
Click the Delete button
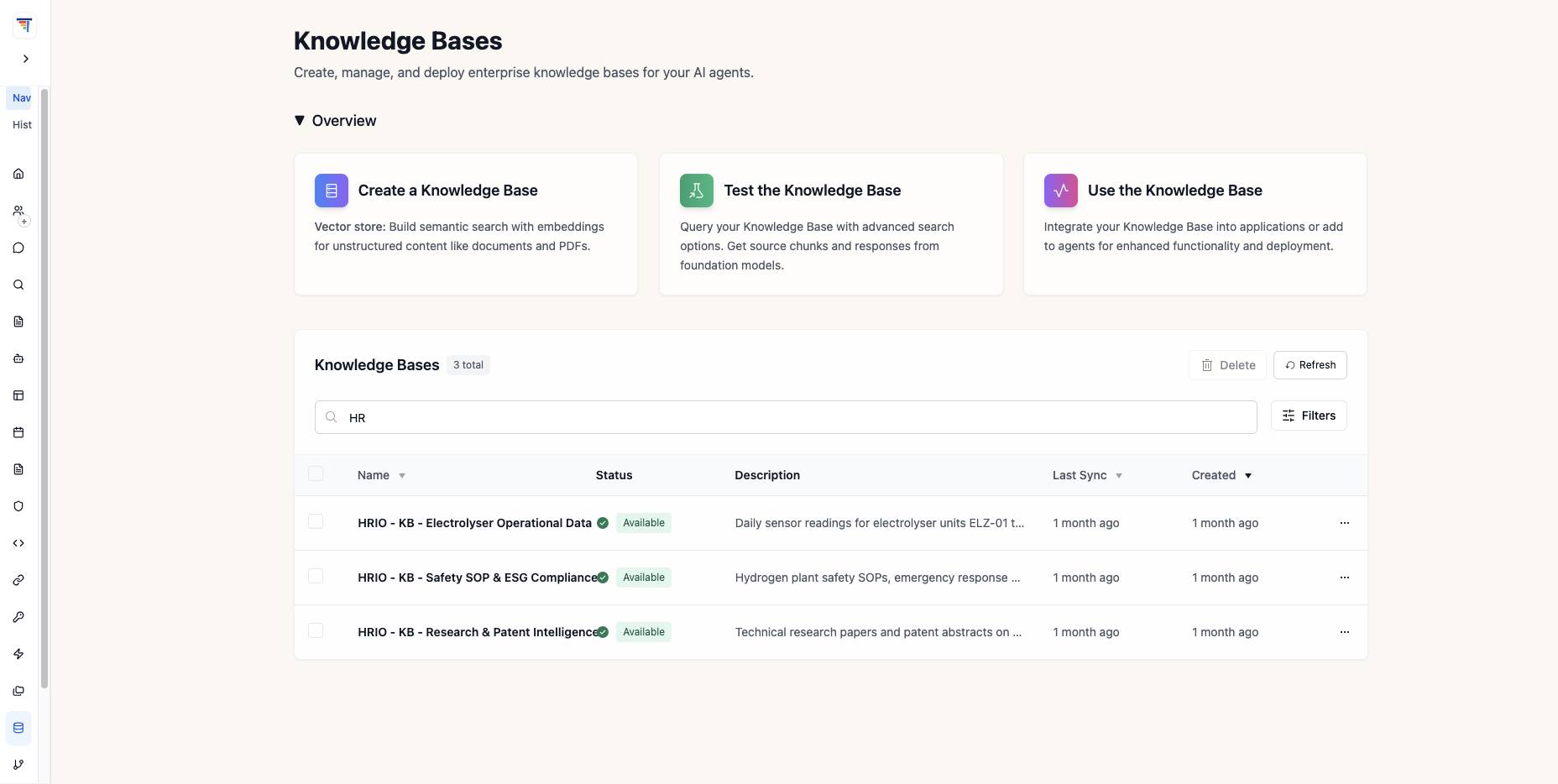tap(1227, 365)
